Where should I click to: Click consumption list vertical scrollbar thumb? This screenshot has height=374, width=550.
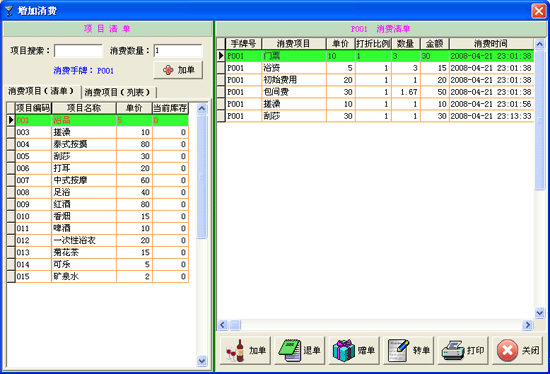point(539,120)
